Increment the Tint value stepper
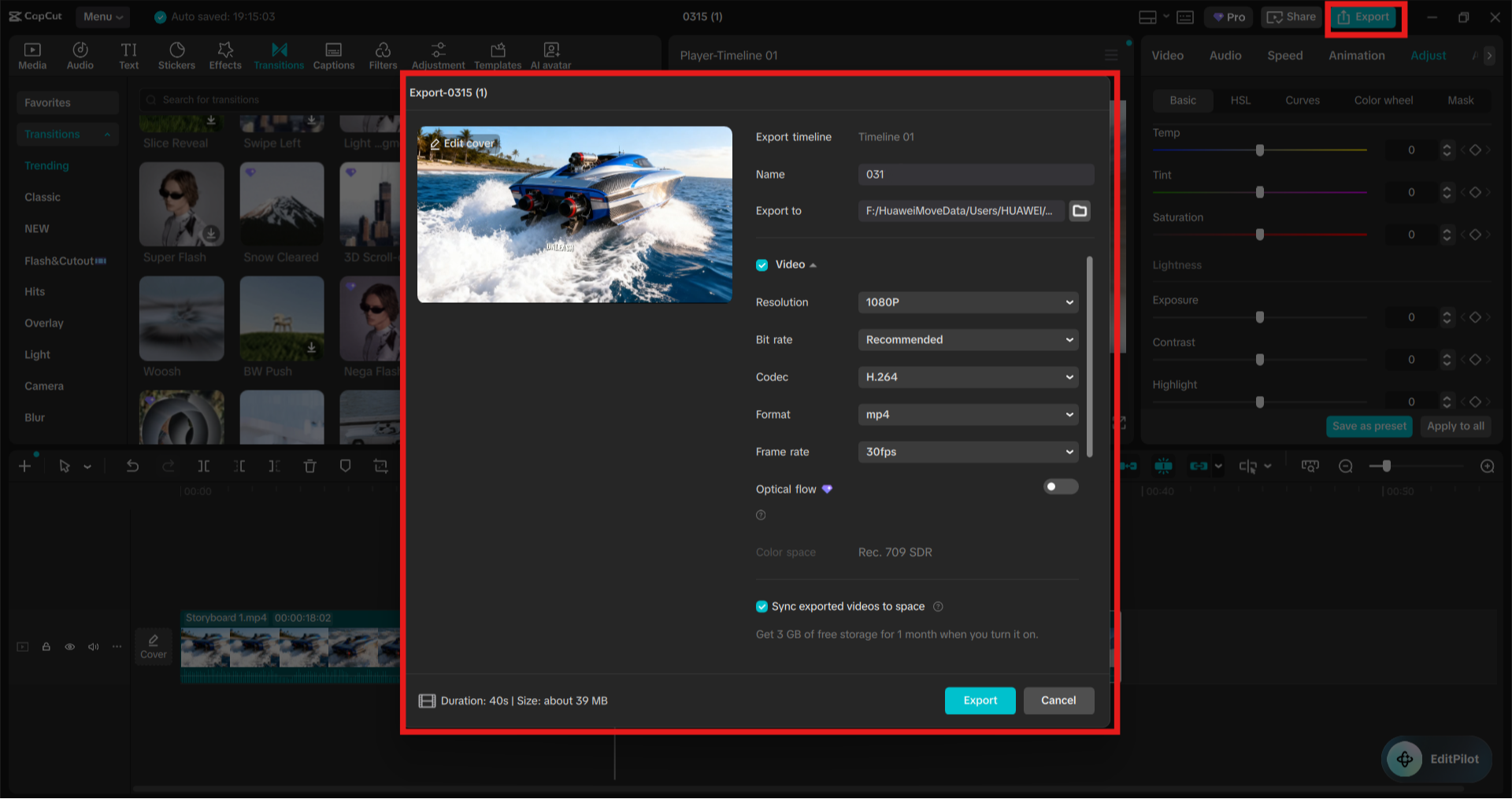This screenshot has height=799, width=1512. click(1447, 189)
